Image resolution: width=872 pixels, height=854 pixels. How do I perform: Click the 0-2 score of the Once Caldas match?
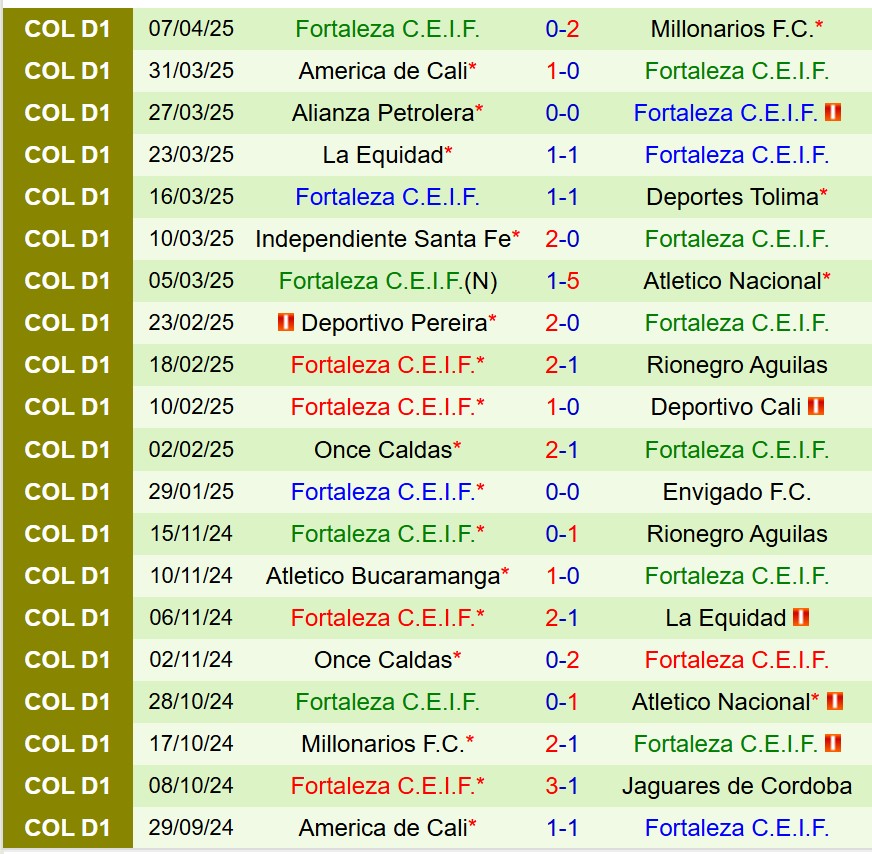click(562, 660)
